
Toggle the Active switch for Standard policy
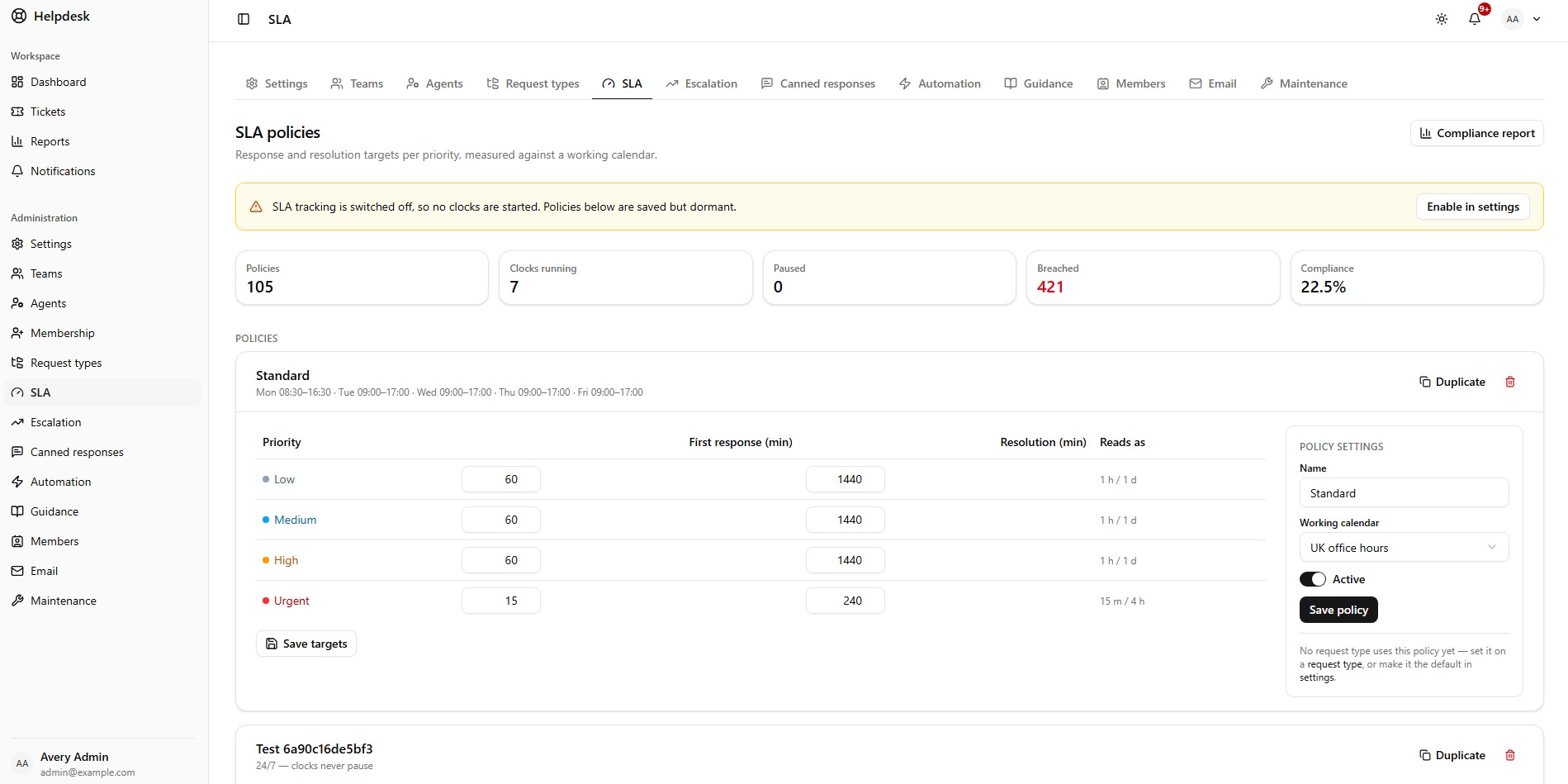[1313, 579]
